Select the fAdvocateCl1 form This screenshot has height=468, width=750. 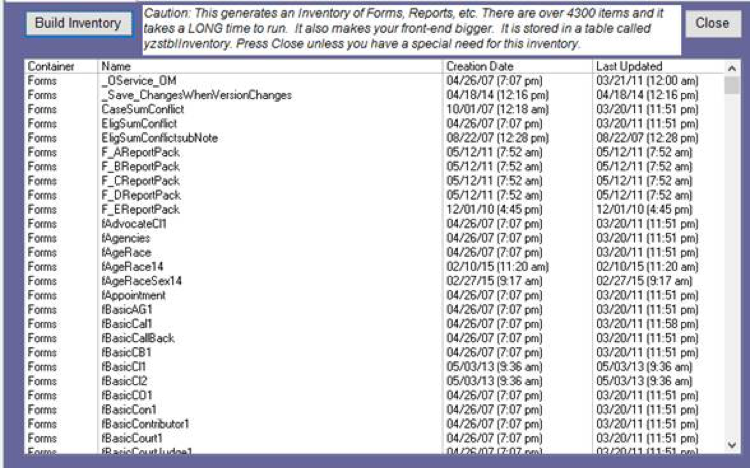(133, 224)
